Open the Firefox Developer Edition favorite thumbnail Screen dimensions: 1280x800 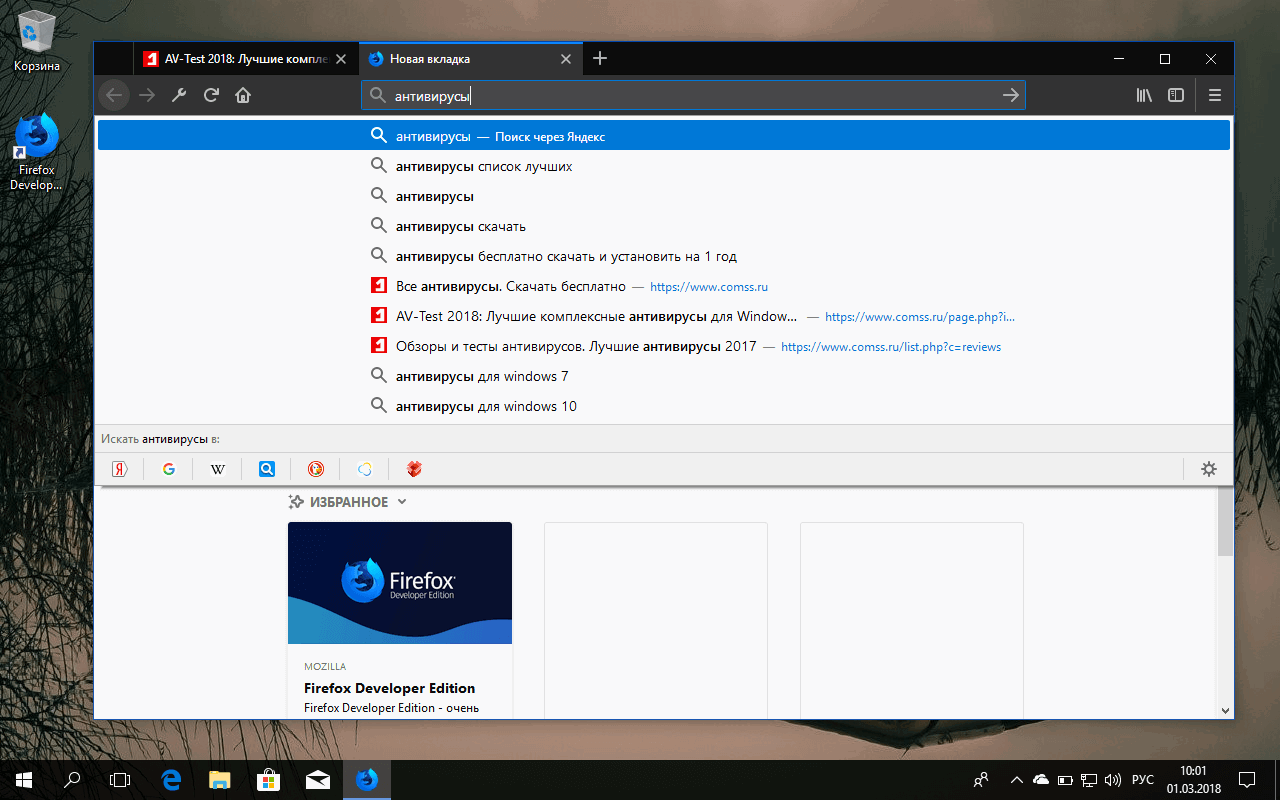tap(399, 583)
